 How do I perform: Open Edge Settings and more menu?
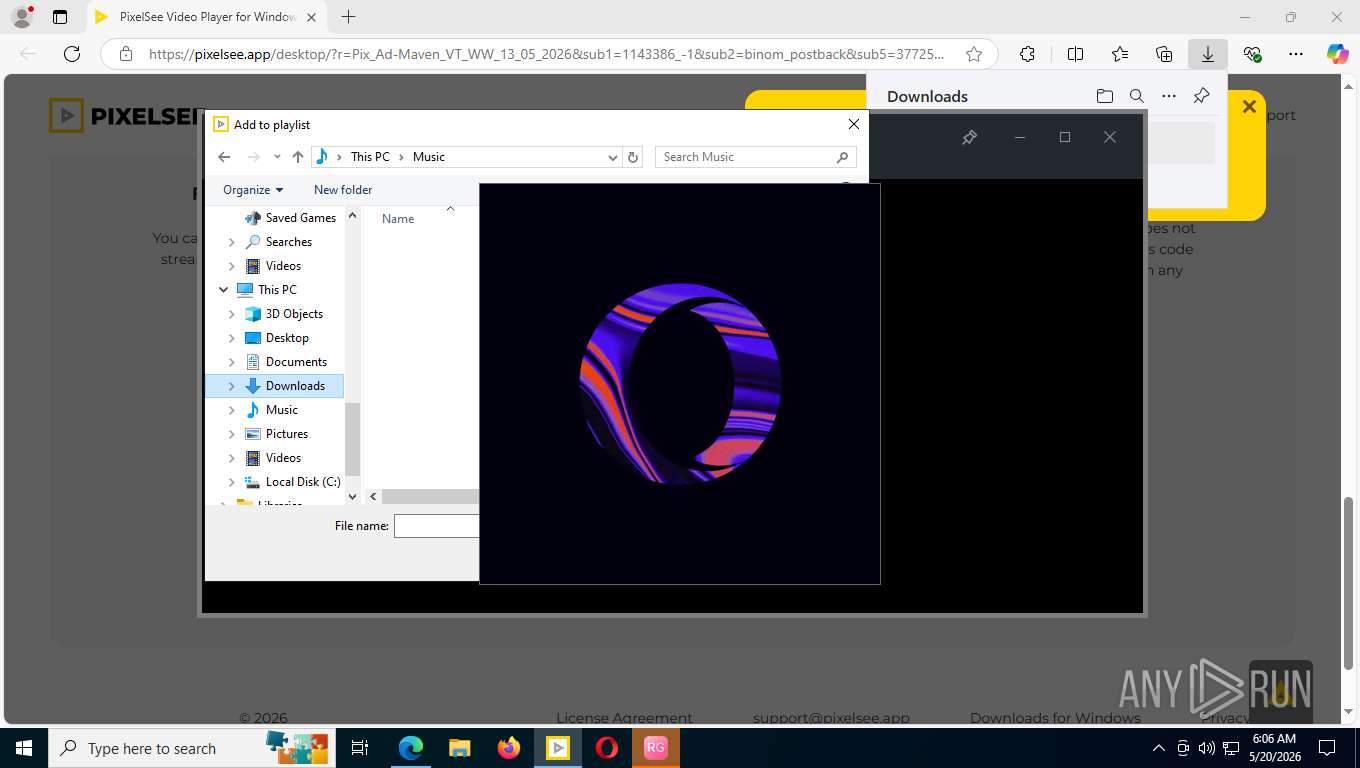point(1296,54)
